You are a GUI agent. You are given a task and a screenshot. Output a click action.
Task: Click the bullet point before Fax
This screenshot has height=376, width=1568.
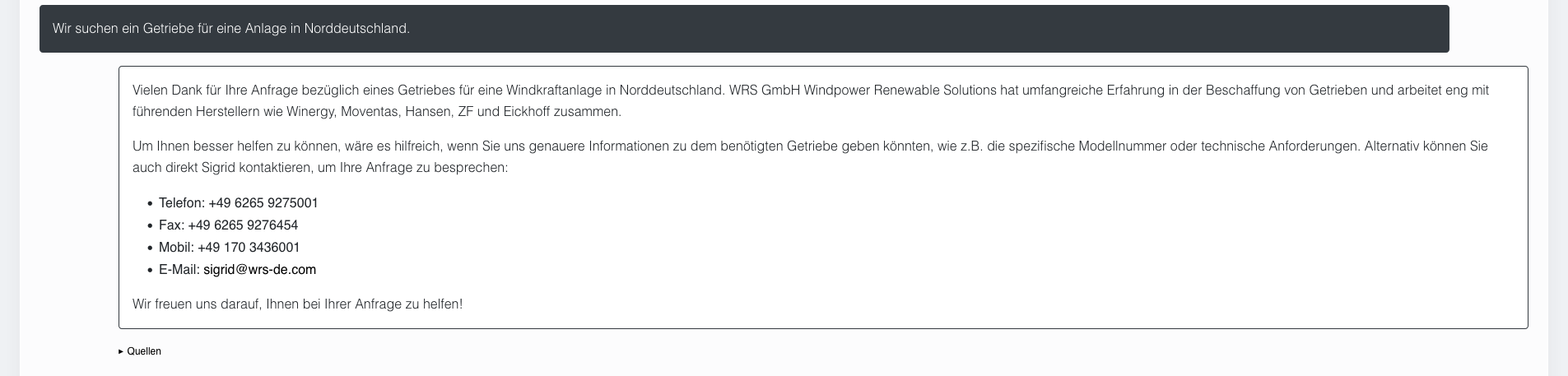[x=150, y=225]
